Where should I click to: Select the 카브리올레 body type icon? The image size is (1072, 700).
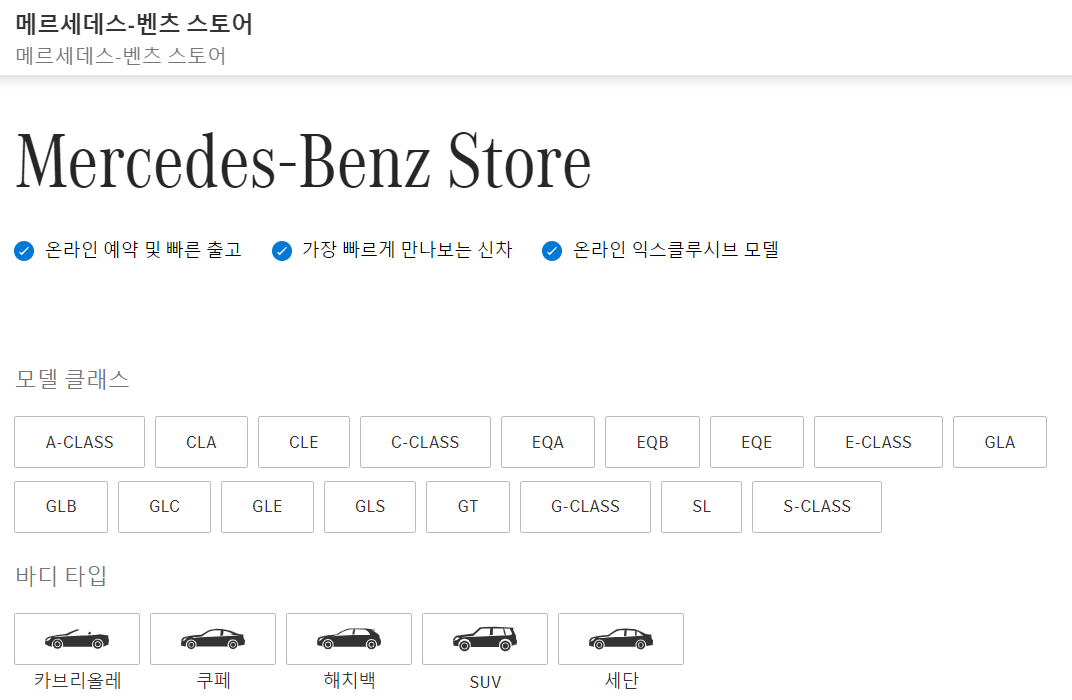pos(76,638)
